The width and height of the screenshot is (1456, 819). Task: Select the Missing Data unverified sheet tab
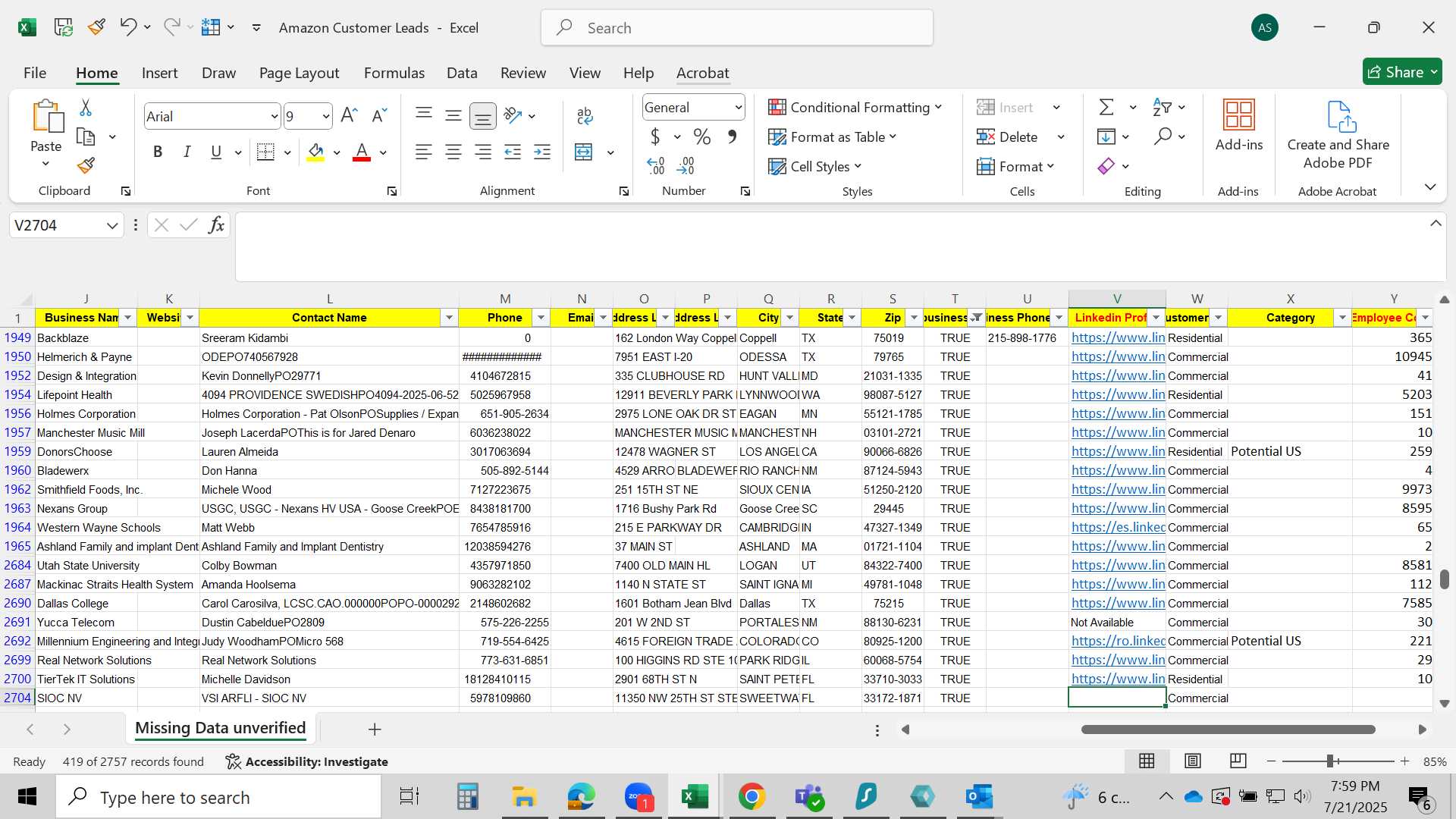(220, 728)
